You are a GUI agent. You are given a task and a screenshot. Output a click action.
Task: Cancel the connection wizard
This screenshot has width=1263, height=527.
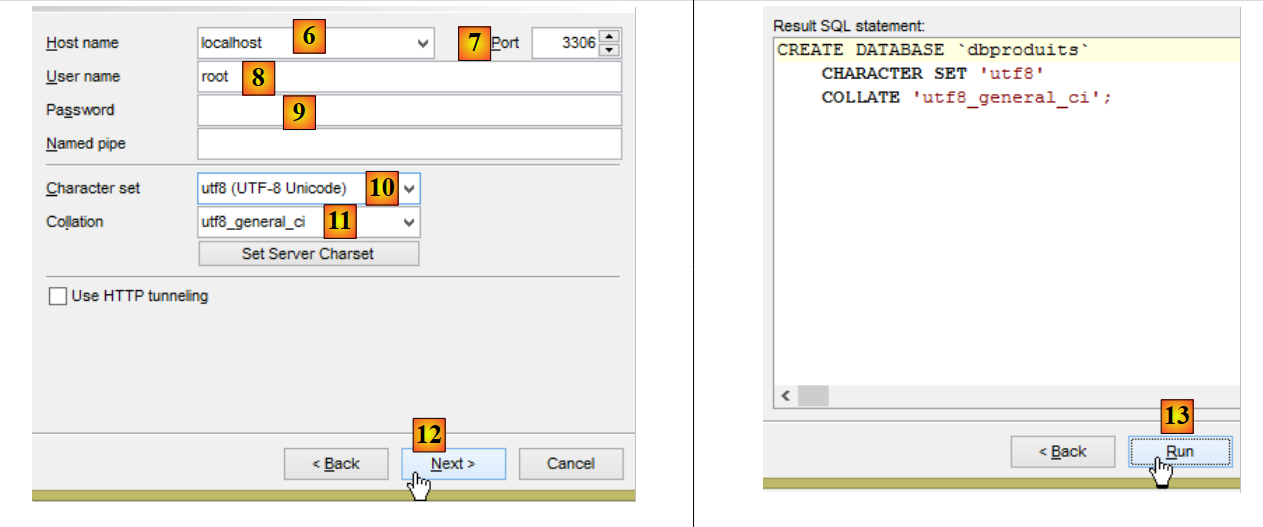point(571,464)
